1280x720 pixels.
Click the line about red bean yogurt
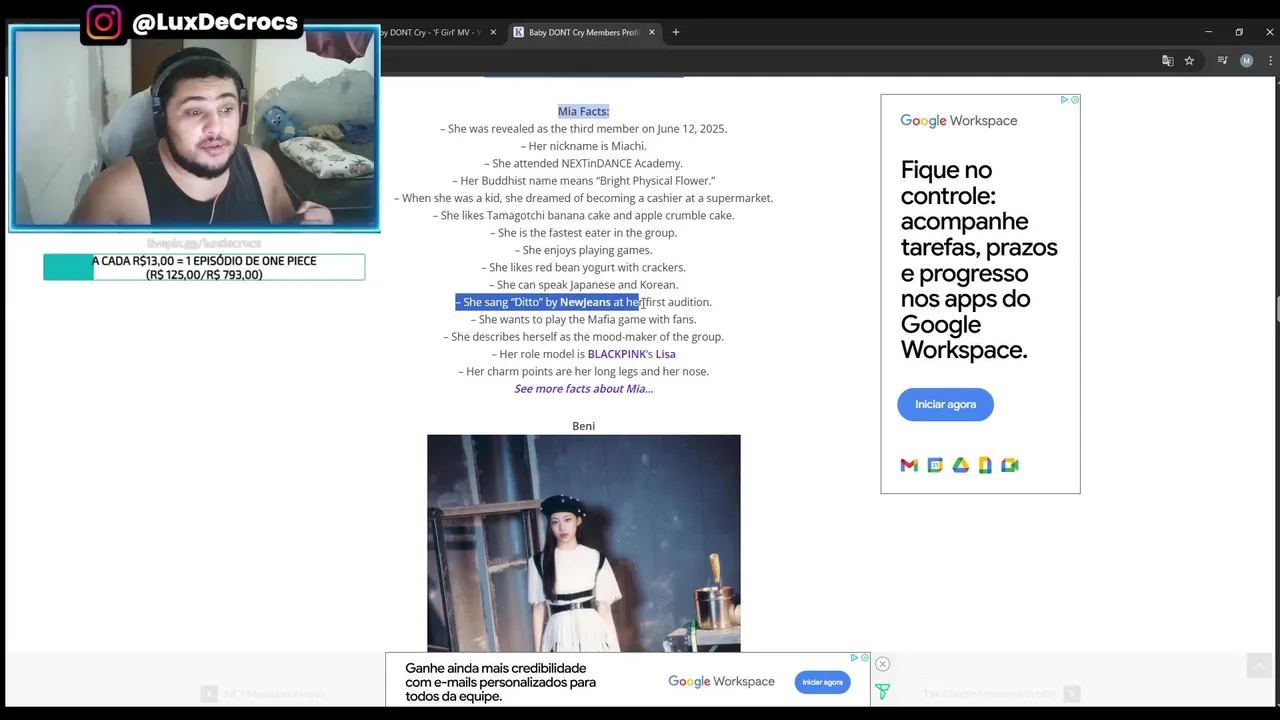[x=584, y=268]
